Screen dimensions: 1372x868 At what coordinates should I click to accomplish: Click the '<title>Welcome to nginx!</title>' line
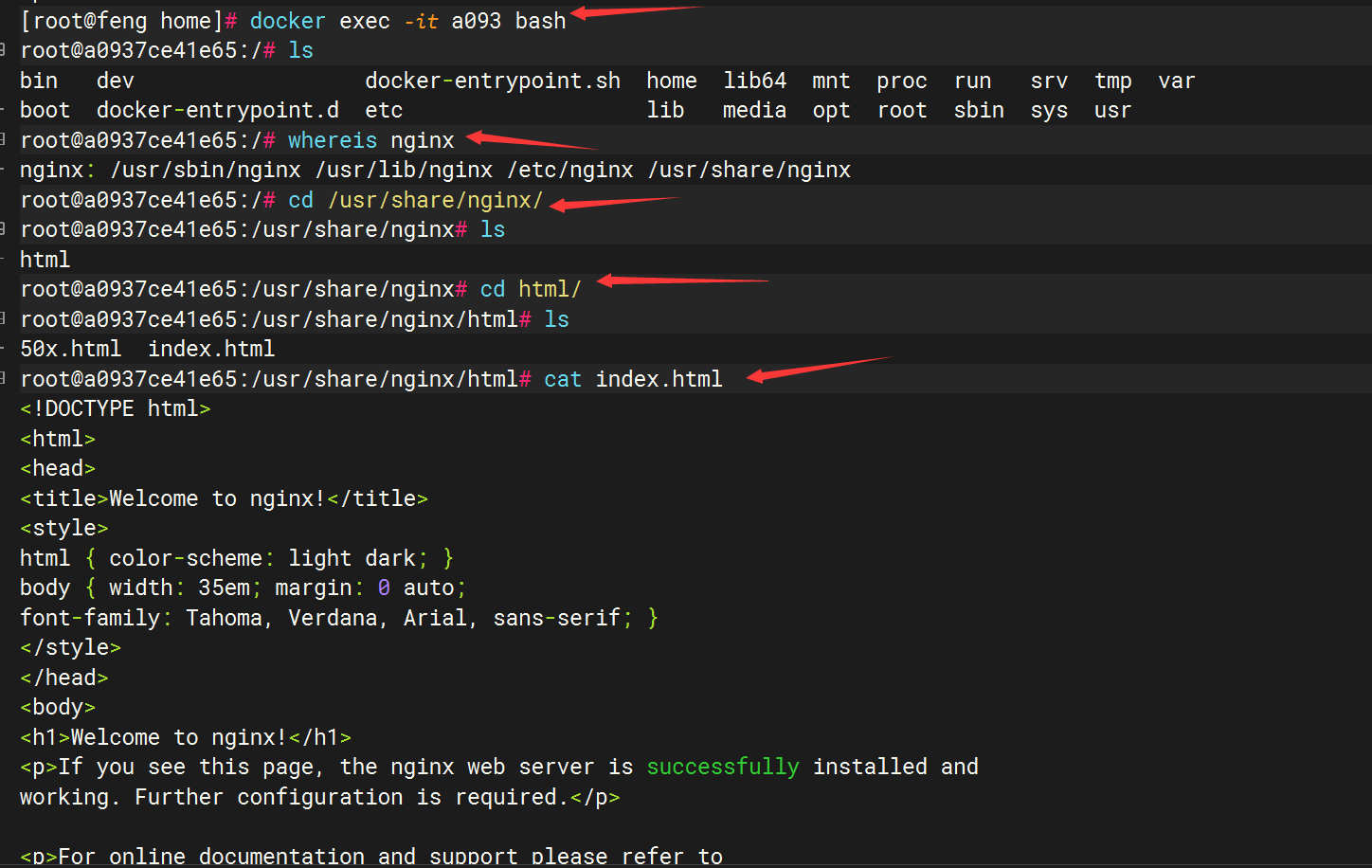(224, 498)
